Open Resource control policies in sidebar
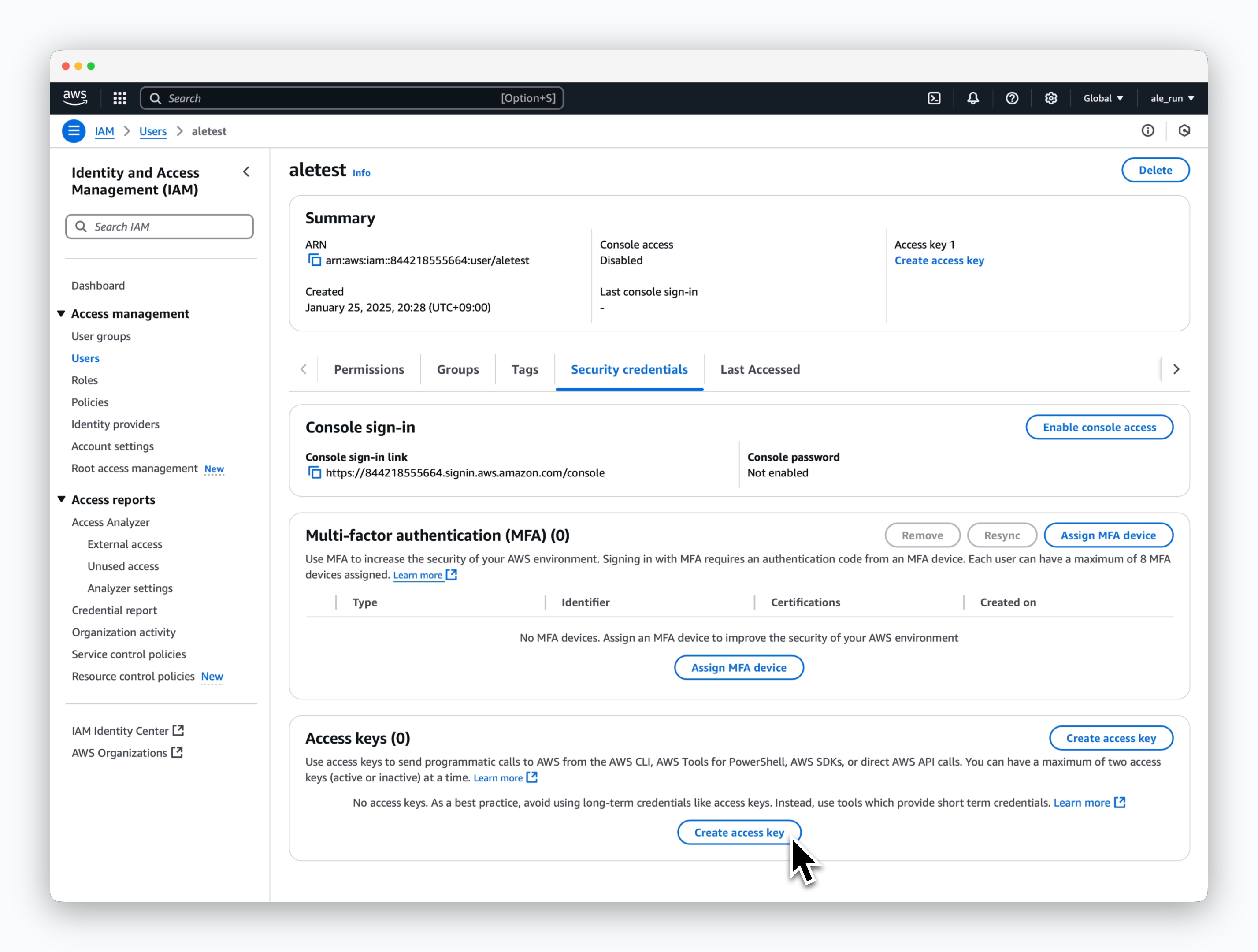Viewport: 1258px width, 952px height. click(133, 676)
